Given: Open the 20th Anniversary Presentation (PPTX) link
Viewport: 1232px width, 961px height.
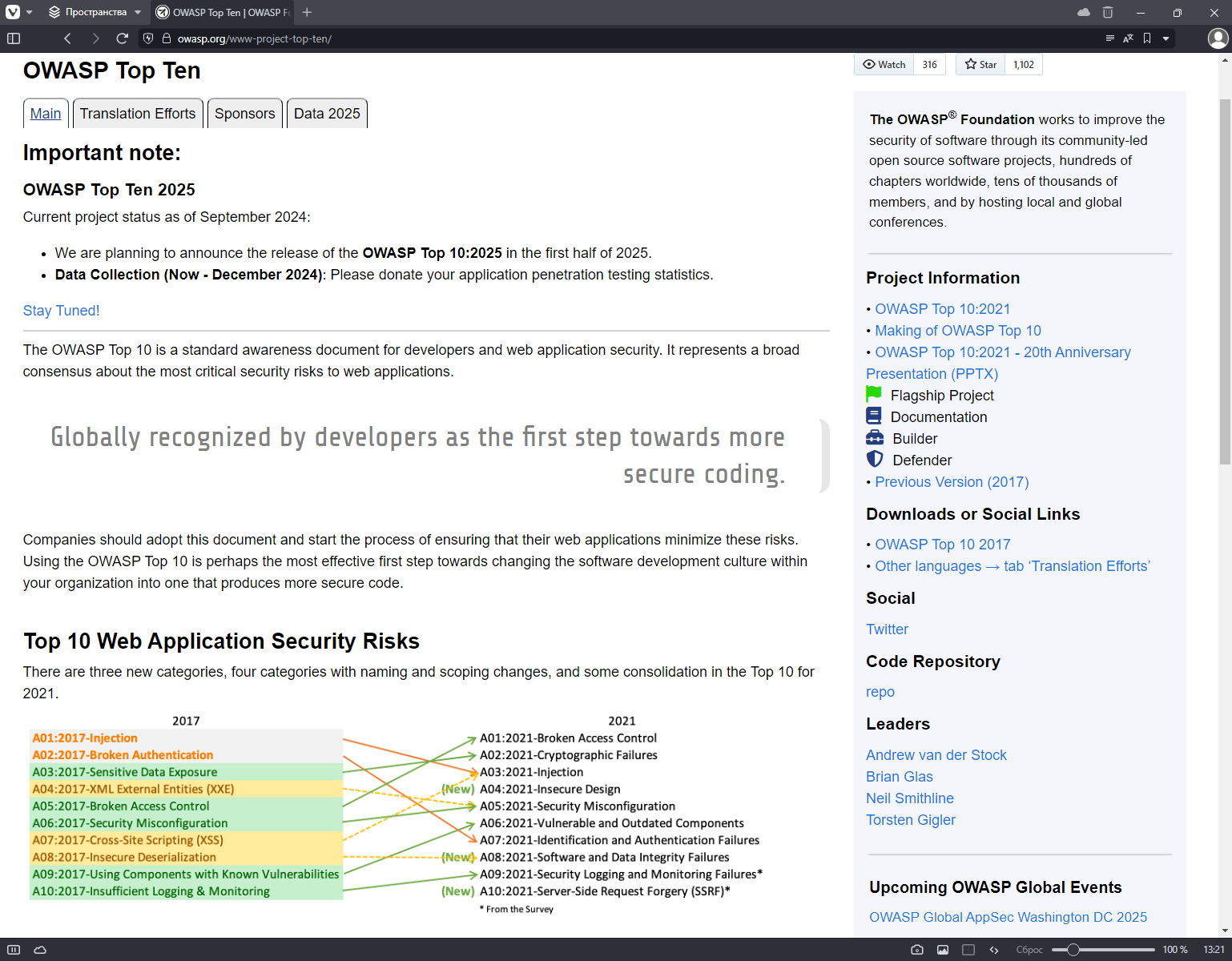Looking at the screenshot, I should (x=999, y=363).
